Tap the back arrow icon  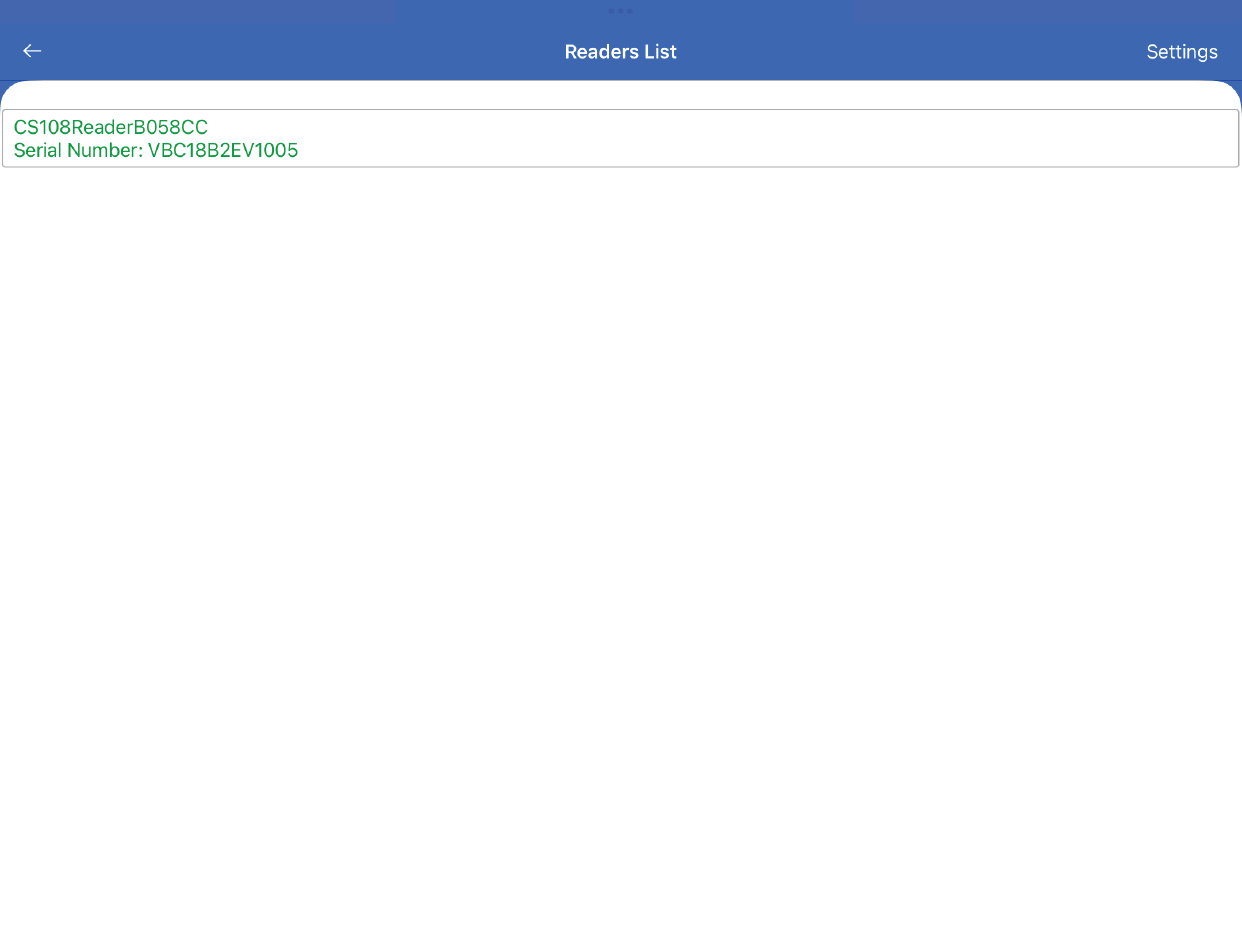click(32, 51)
